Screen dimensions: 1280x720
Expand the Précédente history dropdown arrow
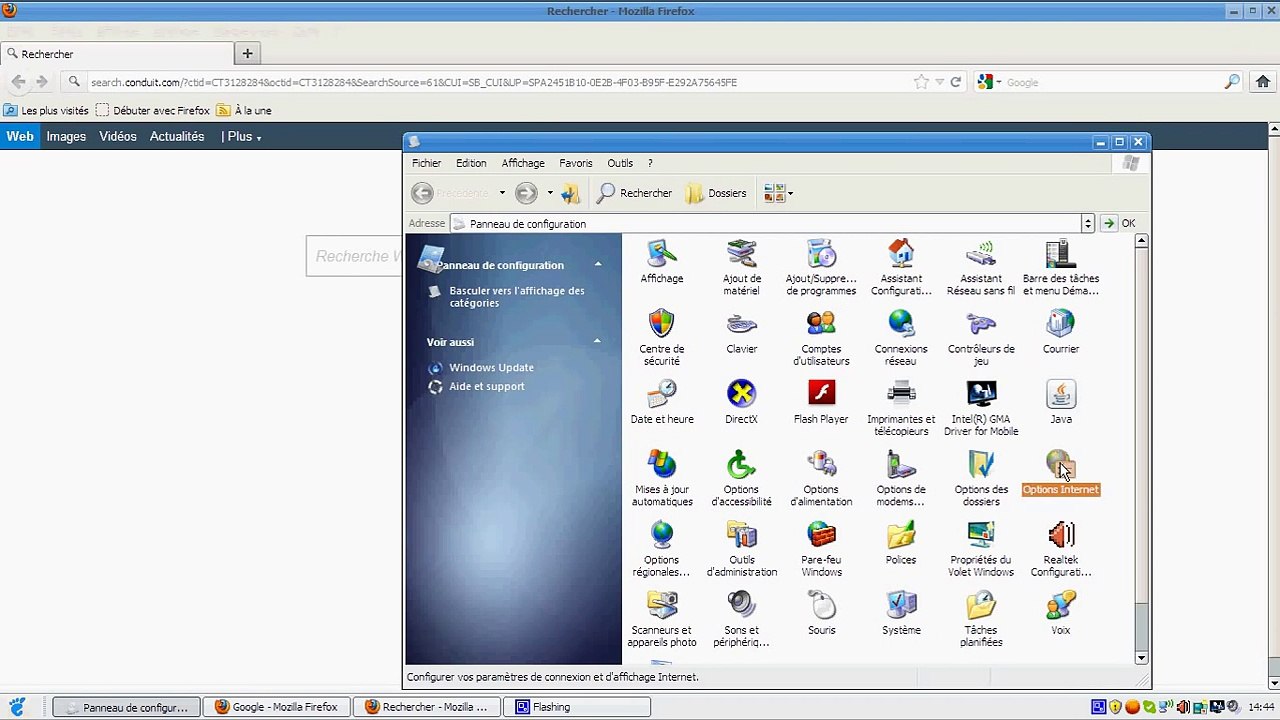click(x=502, y=193)
